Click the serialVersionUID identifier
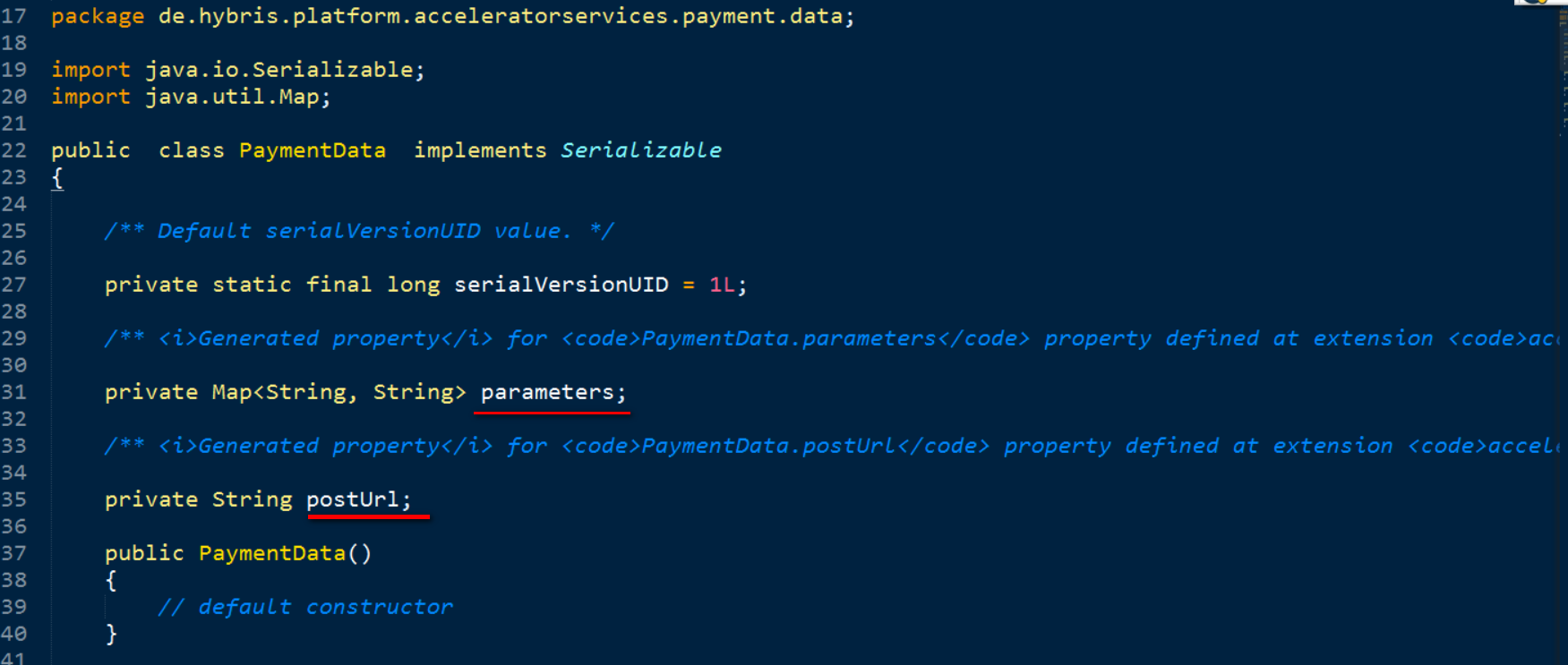 pos(561,285)
